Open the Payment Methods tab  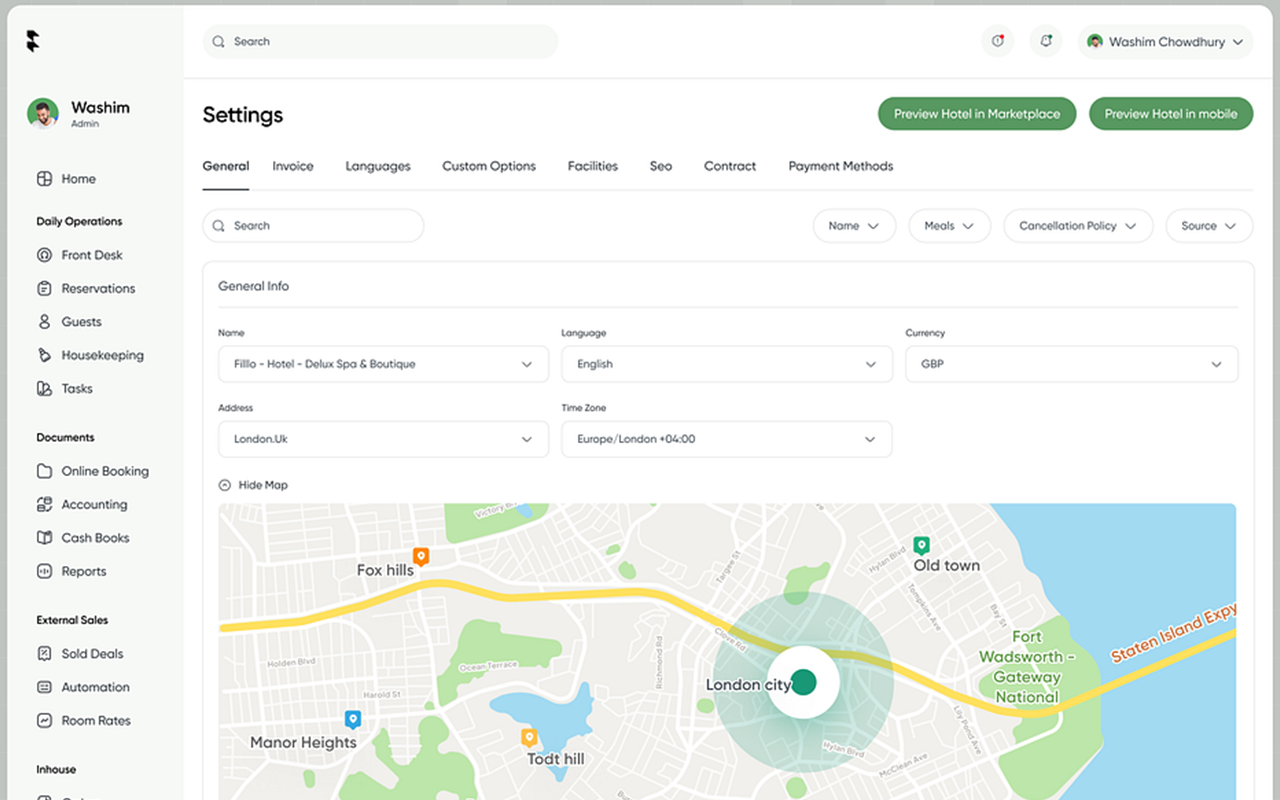click(x=840, y=166)
